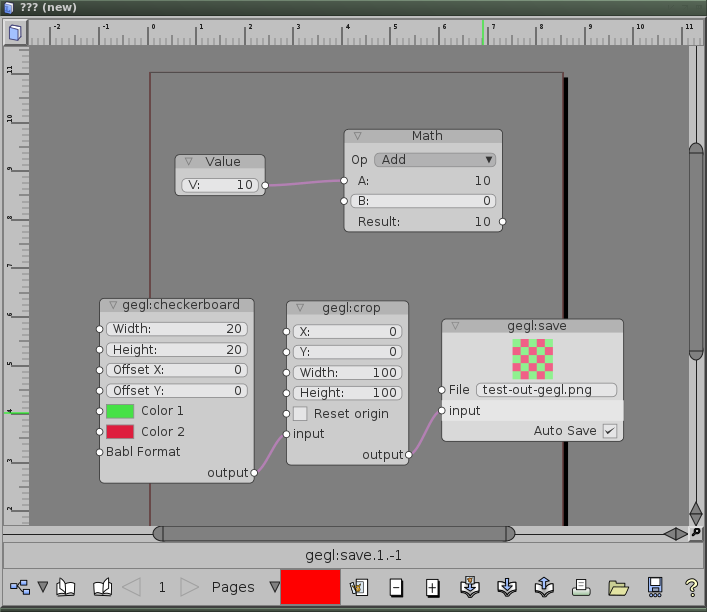Click the help question mark icon
The image size is (707, 612).
[x=691, y=588]
